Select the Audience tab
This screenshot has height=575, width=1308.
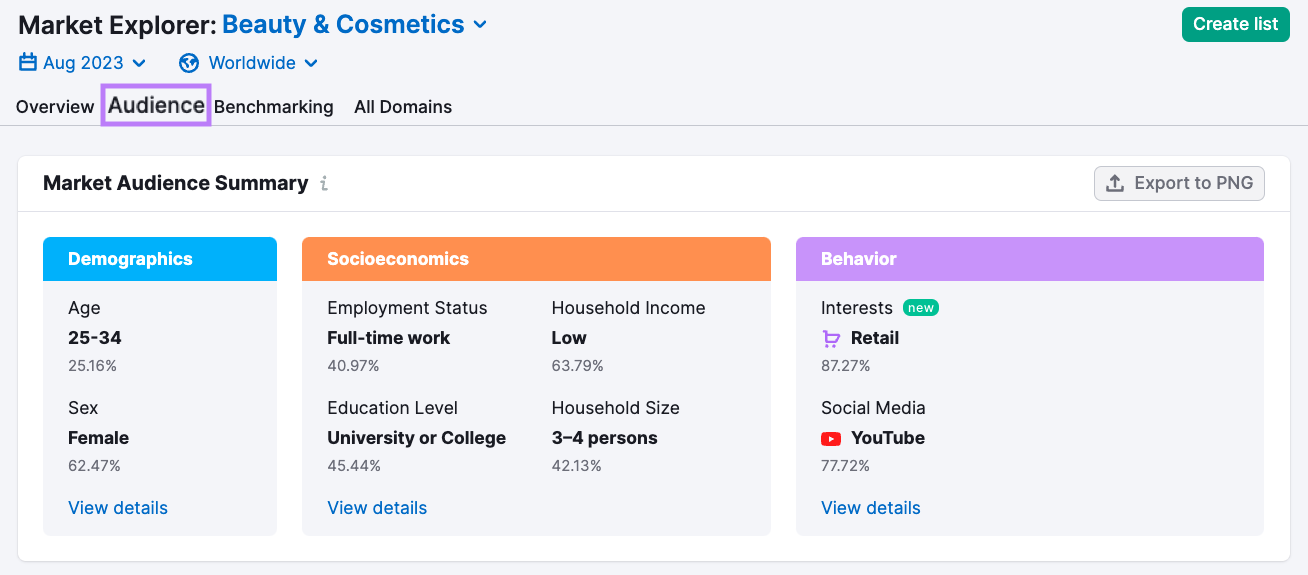[156, 106]
